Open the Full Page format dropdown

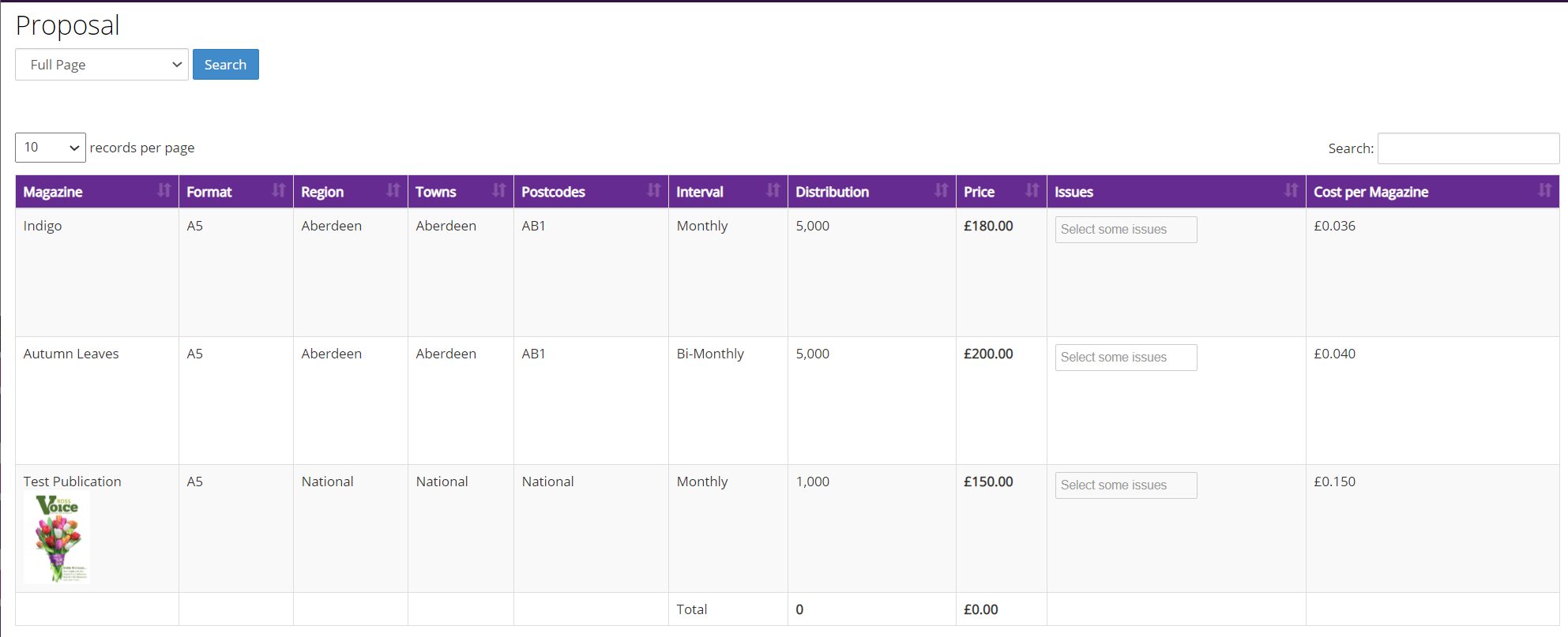102,65
